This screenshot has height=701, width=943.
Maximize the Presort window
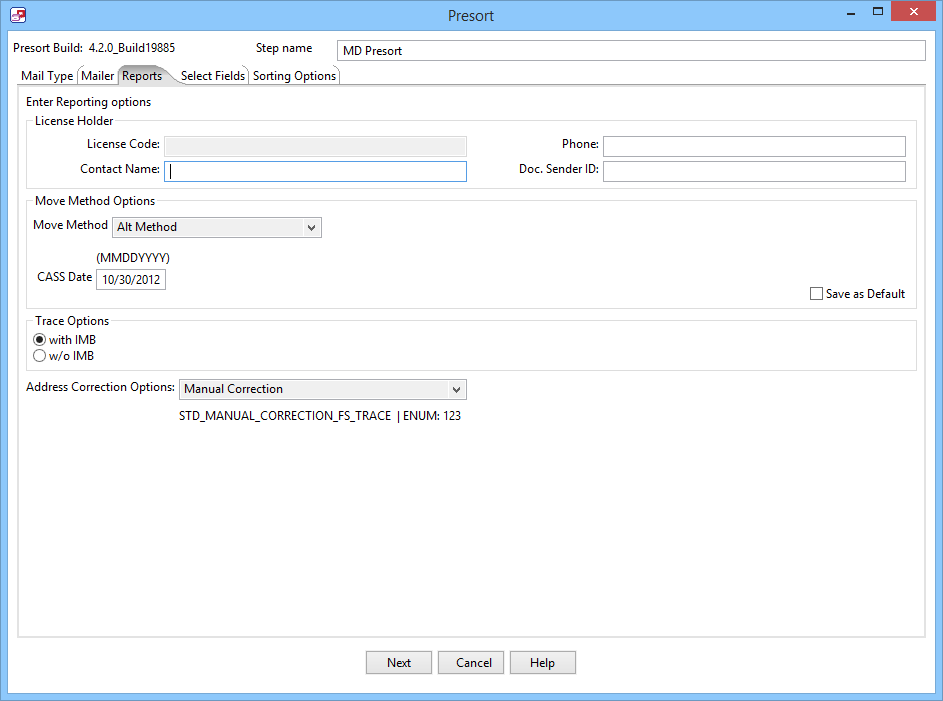878,13
